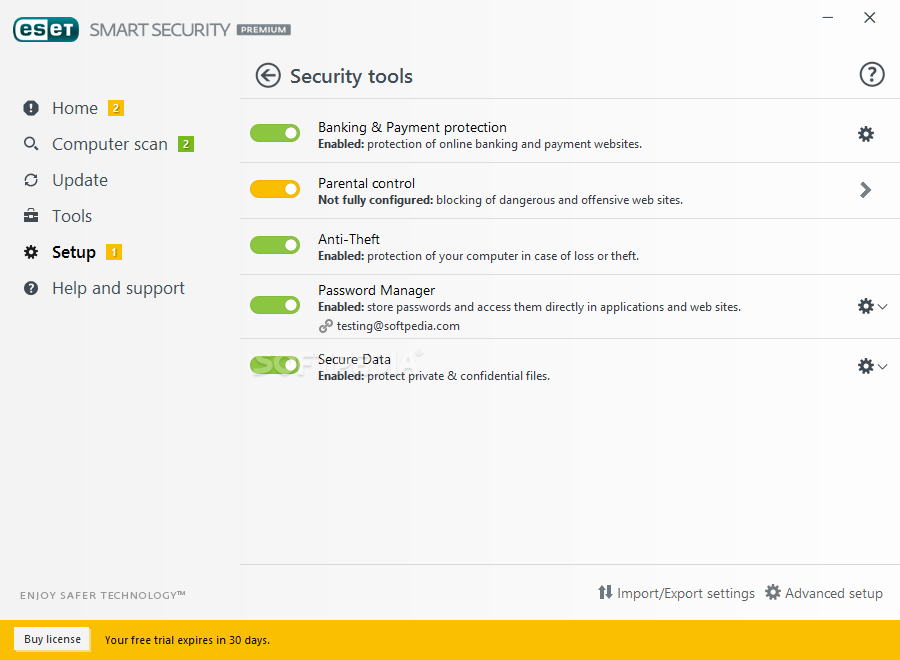Click 'Not fully configured' status text
Viewport: 900px width, 660px height.
(375, 200)
